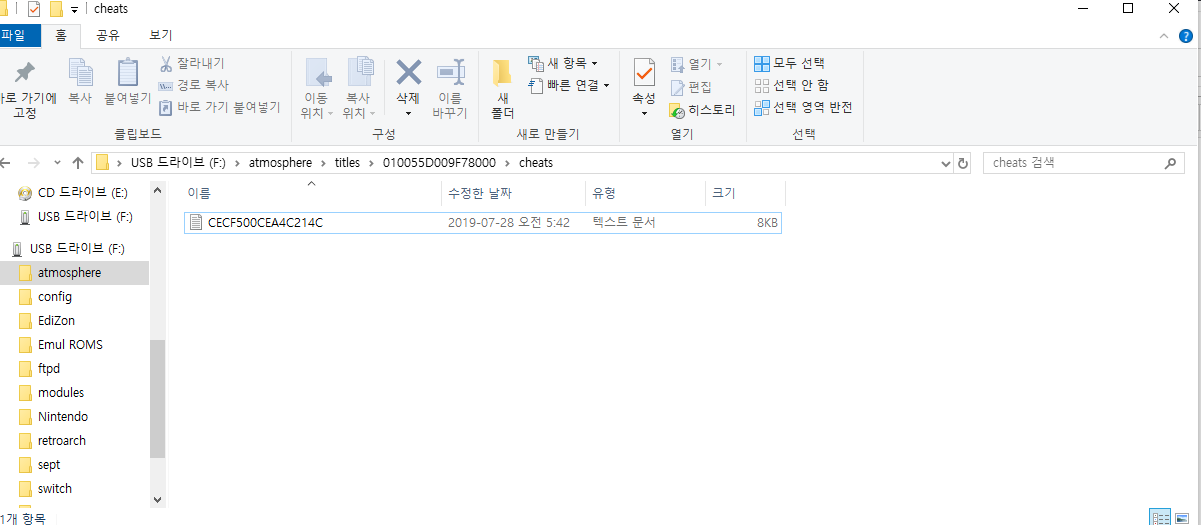Open Move to (이동 위치) command
The image size is (1201, 526).
click(x=316, y=87)
